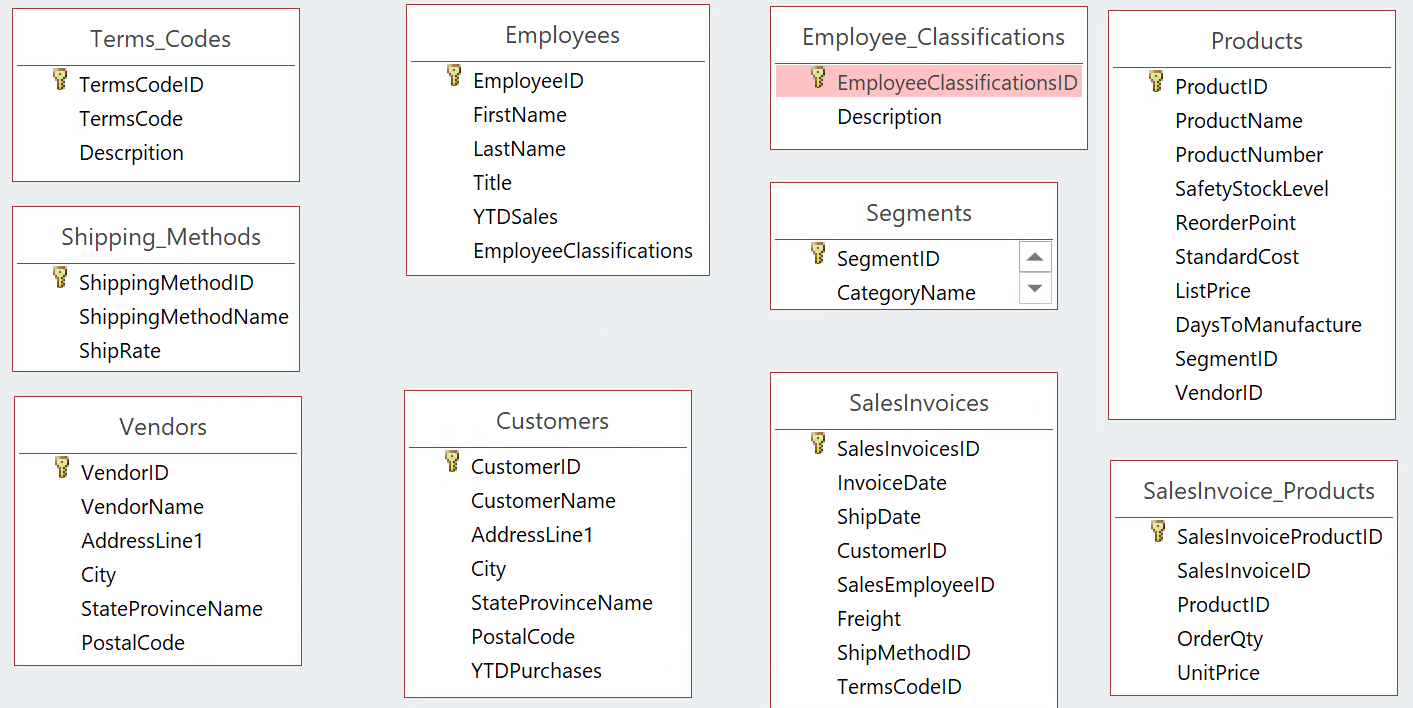Select the YTDSales field
Screen dimensions: 1413x708
coord(515,217)
